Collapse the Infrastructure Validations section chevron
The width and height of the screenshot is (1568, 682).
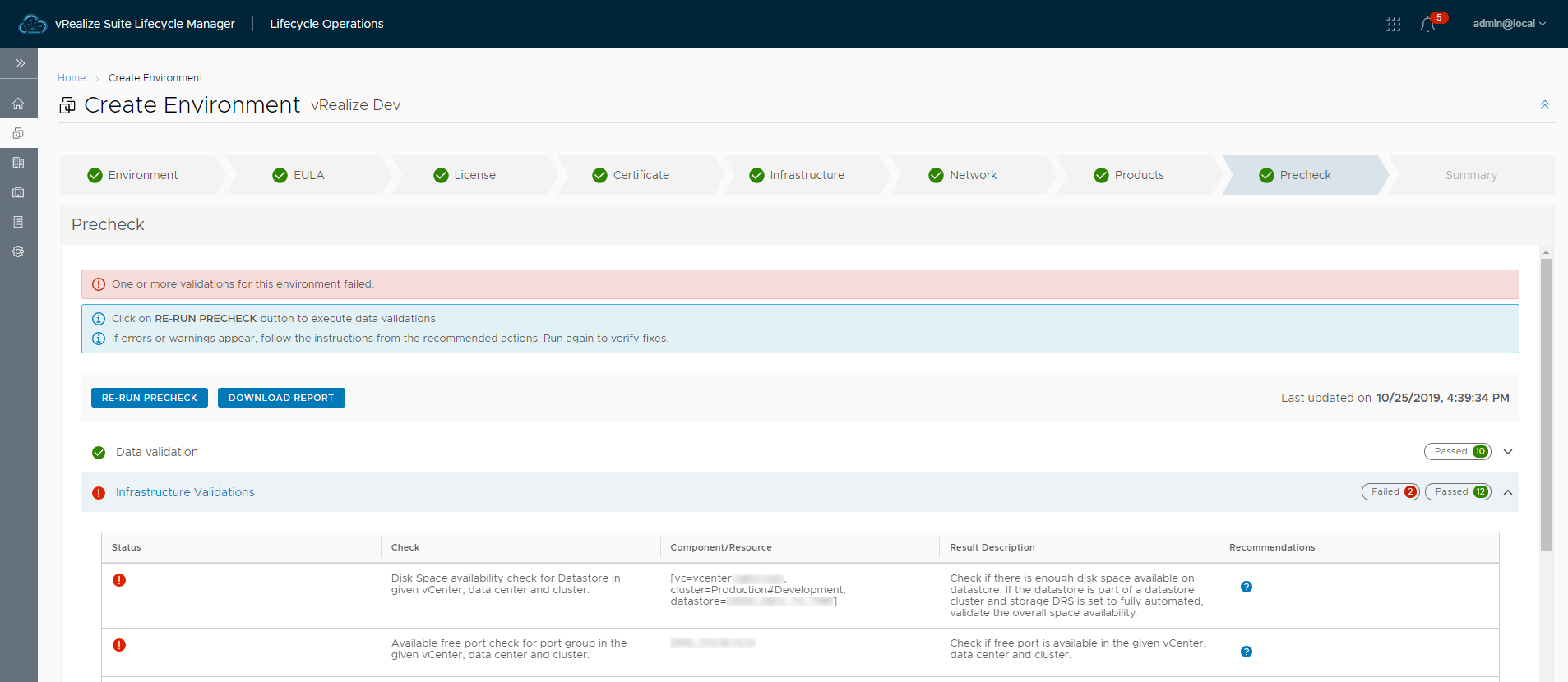(1508, 492)
